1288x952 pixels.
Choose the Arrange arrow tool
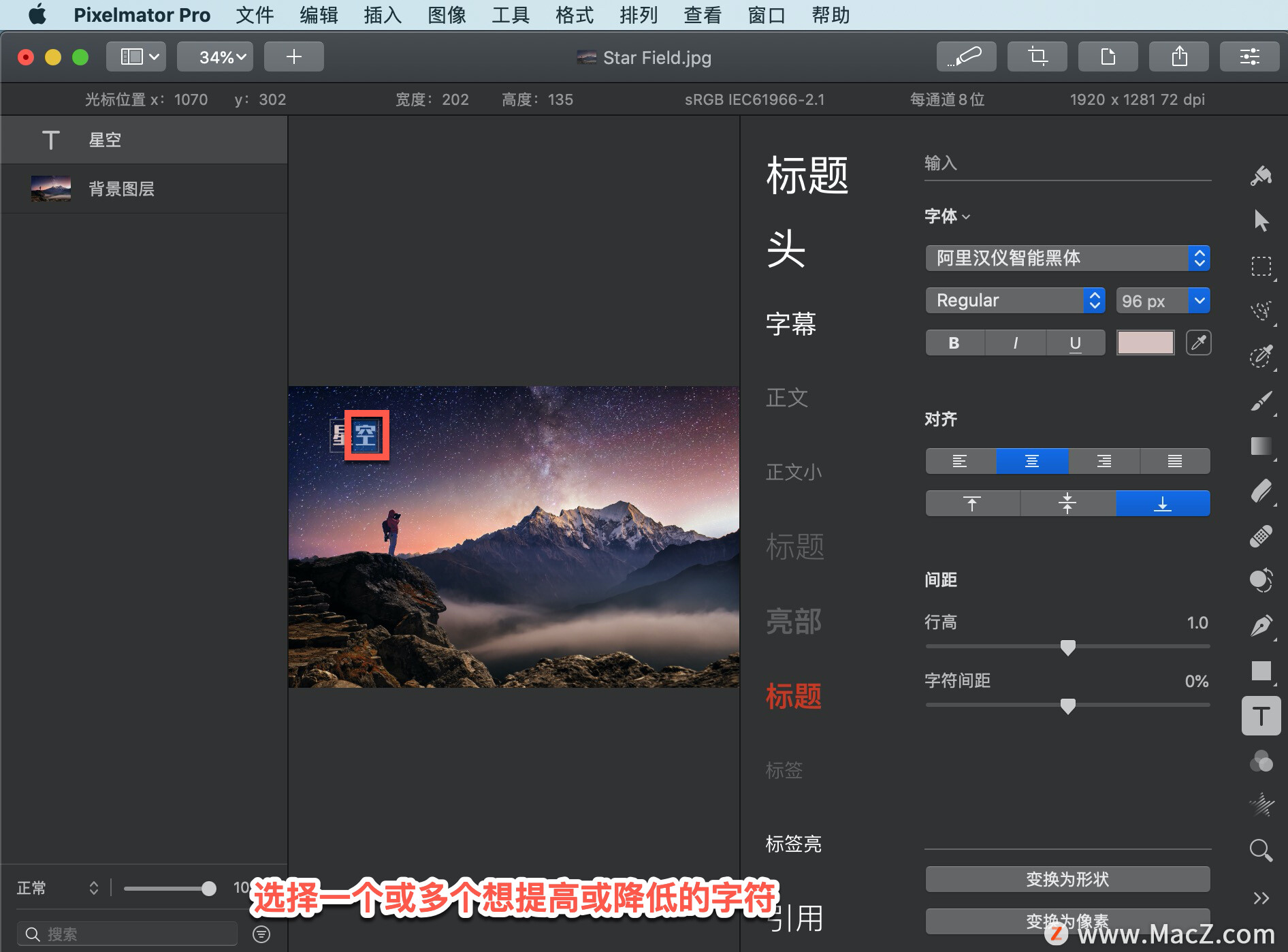click(x=1261, y=220)
